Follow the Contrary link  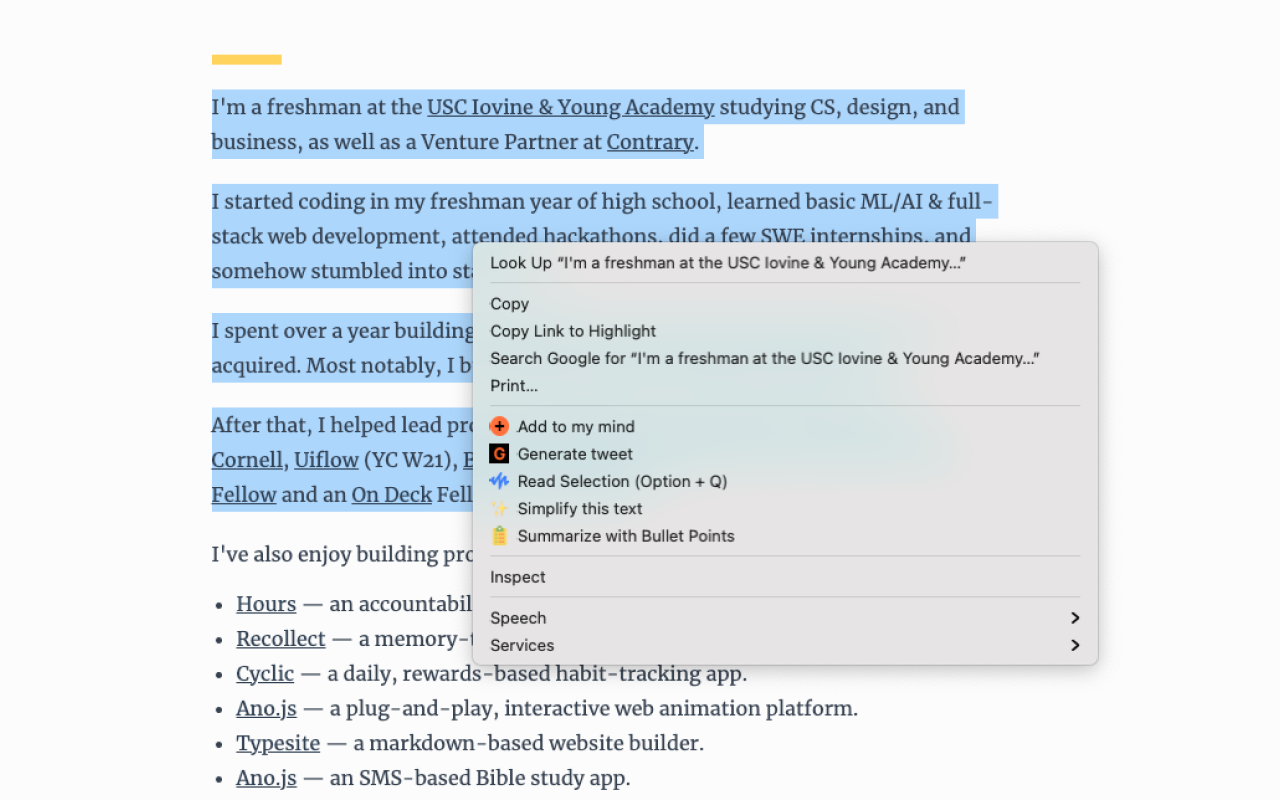pyautogui.click(x=649, y=142)
